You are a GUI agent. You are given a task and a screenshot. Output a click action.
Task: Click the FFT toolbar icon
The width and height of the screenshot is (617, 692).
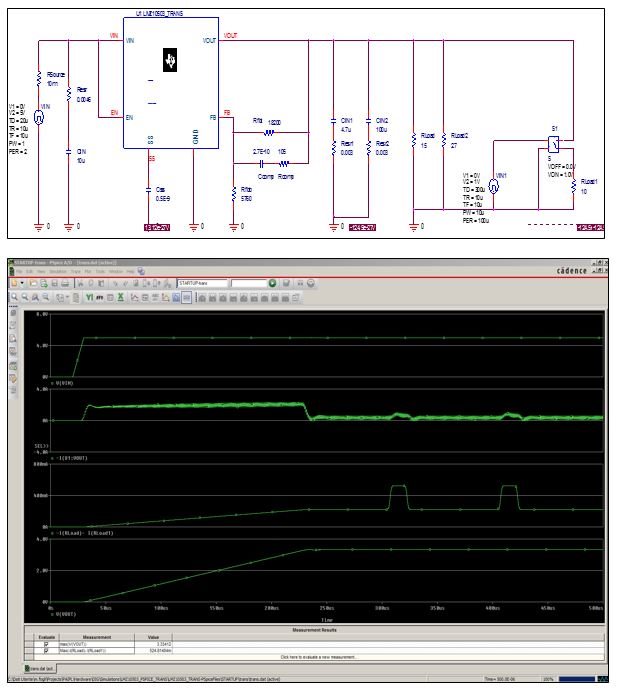(x=100, y=297)
